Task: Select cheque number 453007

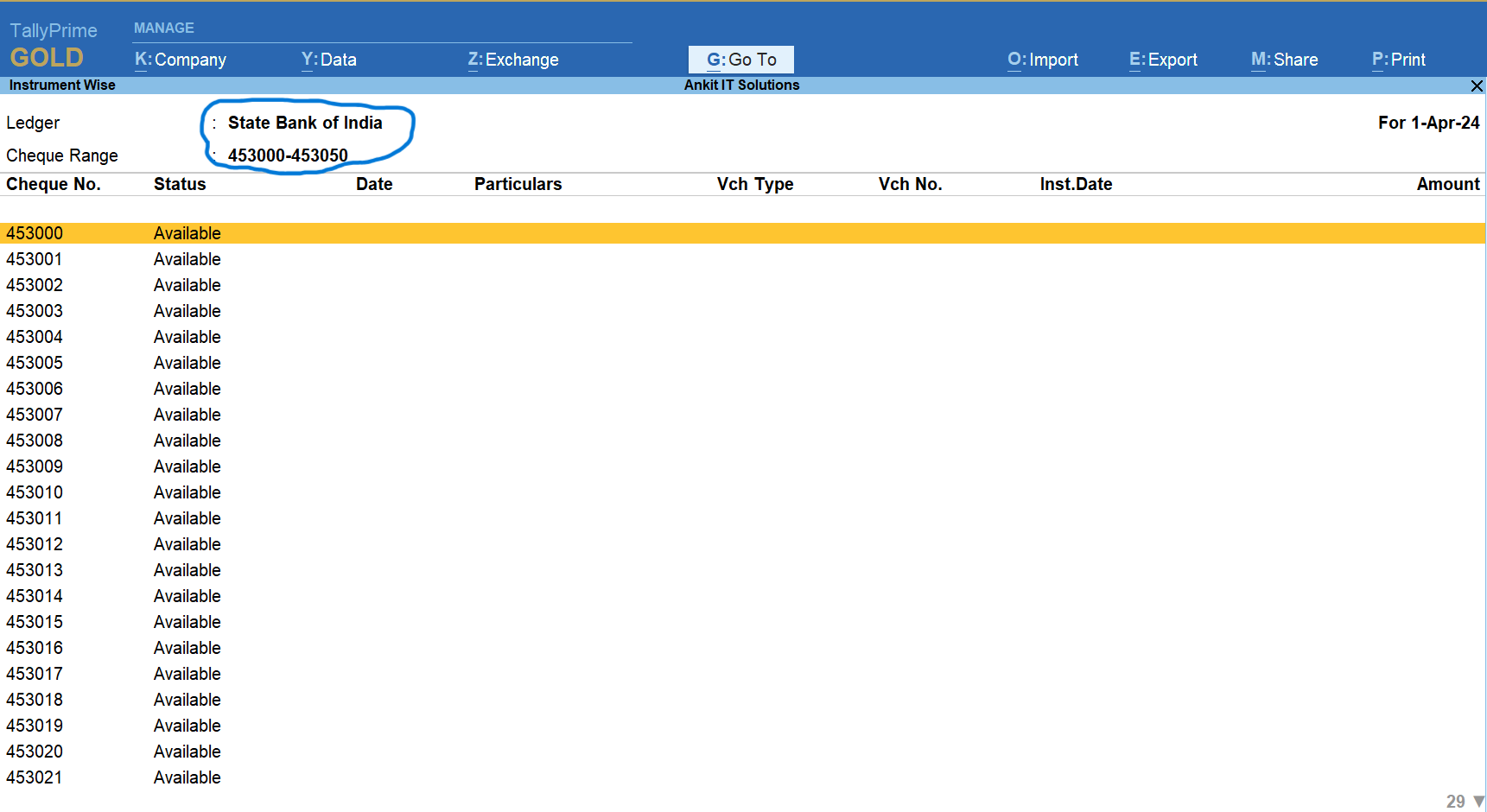Action: [35, 415]
